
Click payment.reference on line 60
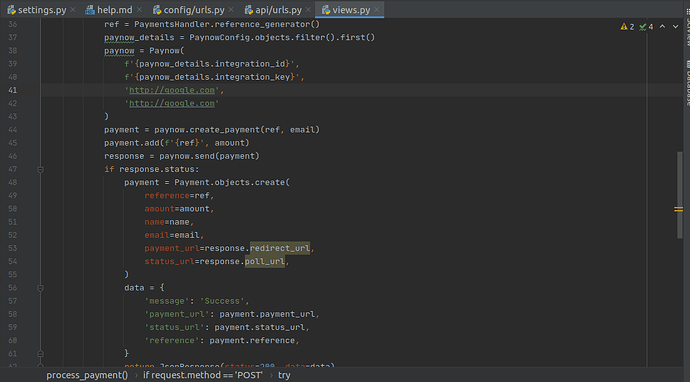[x=252, y=341]
